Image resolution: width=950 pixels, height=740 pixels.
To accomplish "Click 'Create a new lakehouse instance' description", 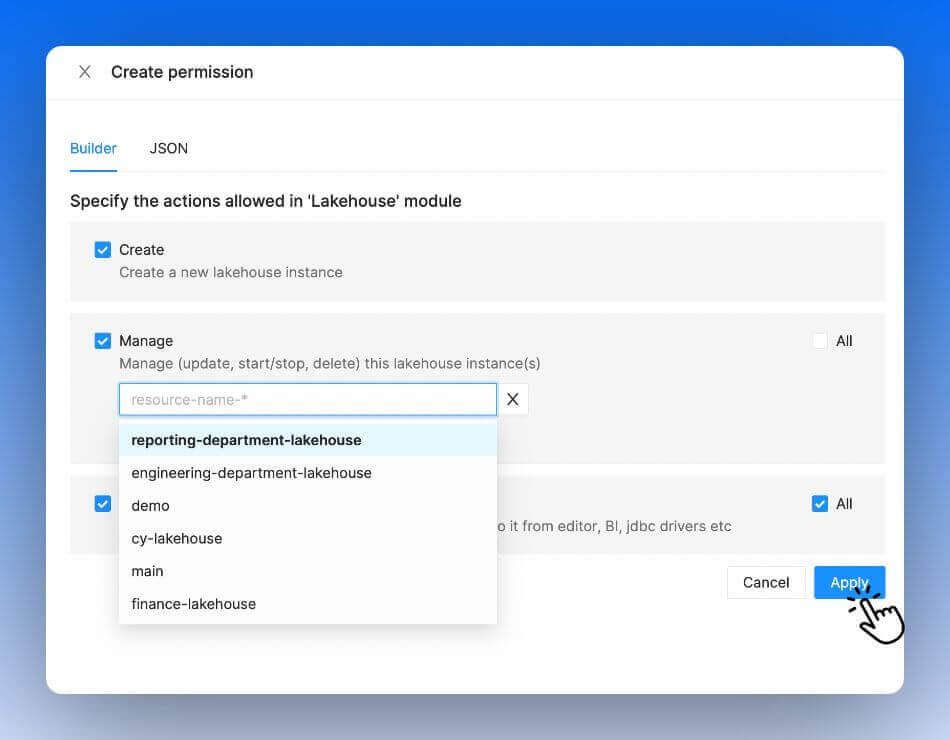I will point(231,273).
